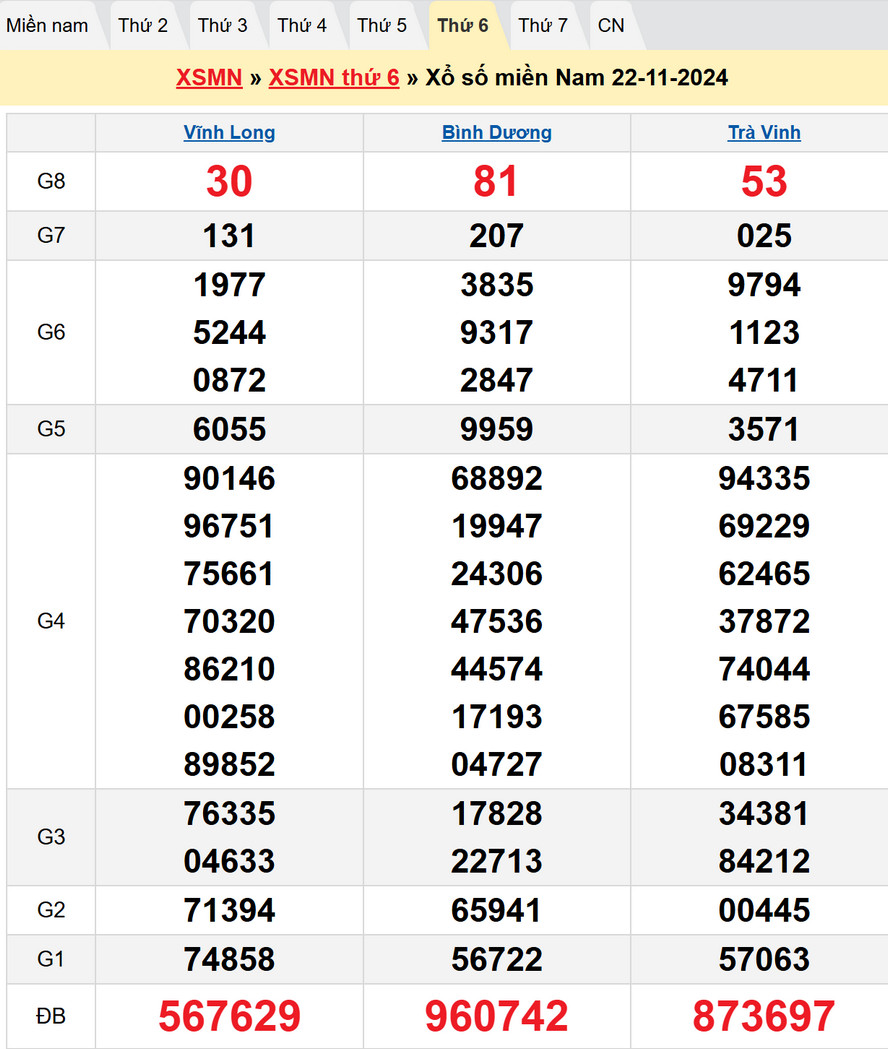Select the Bình Dương special prize 960742
Viewport: 888px width, 1049px height.
tap(496, 1016)
